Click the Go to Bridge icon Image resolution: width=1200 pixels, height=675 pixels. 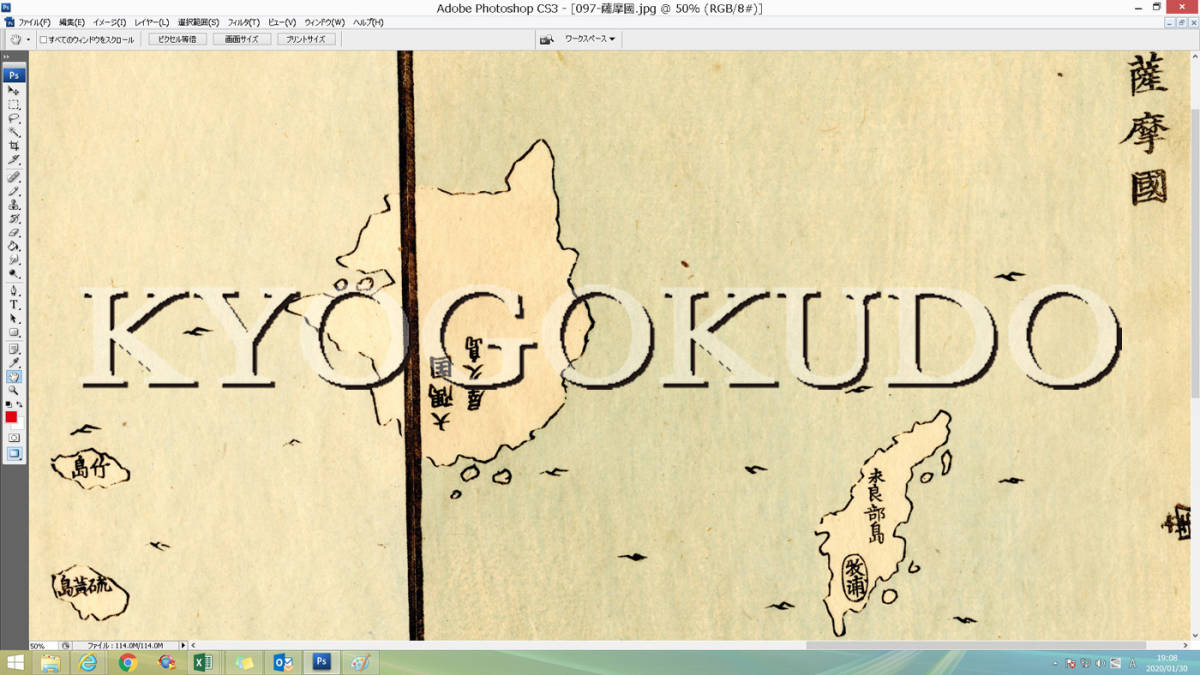point(547,40)
